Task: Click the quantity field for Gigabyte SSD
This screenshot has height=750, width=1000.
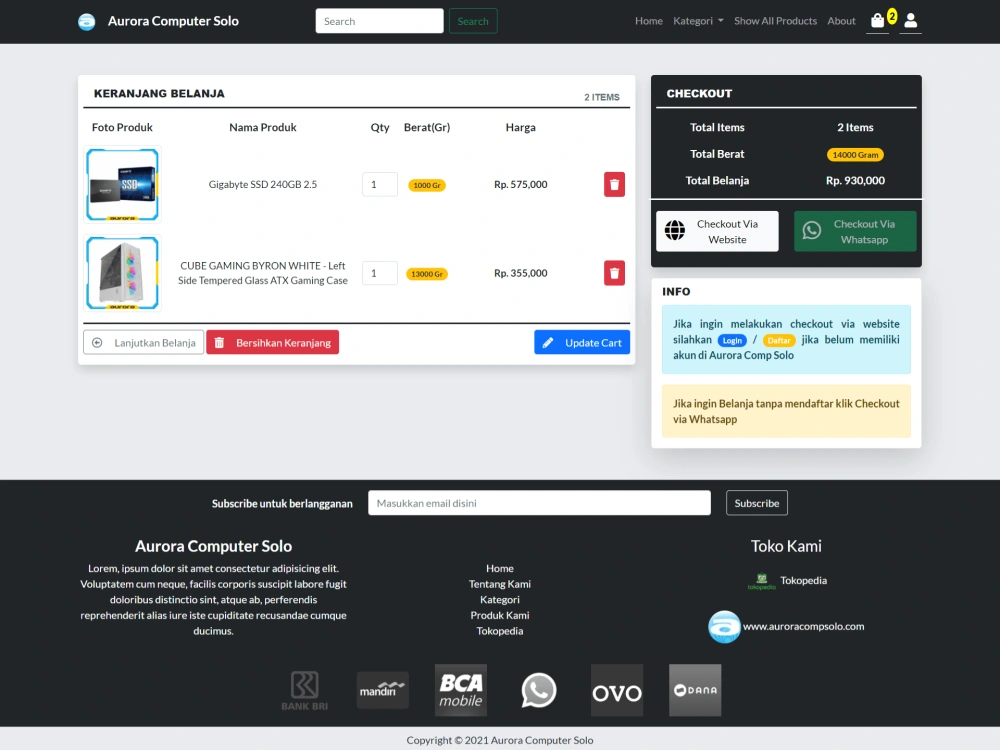Action: pos(380,184)
